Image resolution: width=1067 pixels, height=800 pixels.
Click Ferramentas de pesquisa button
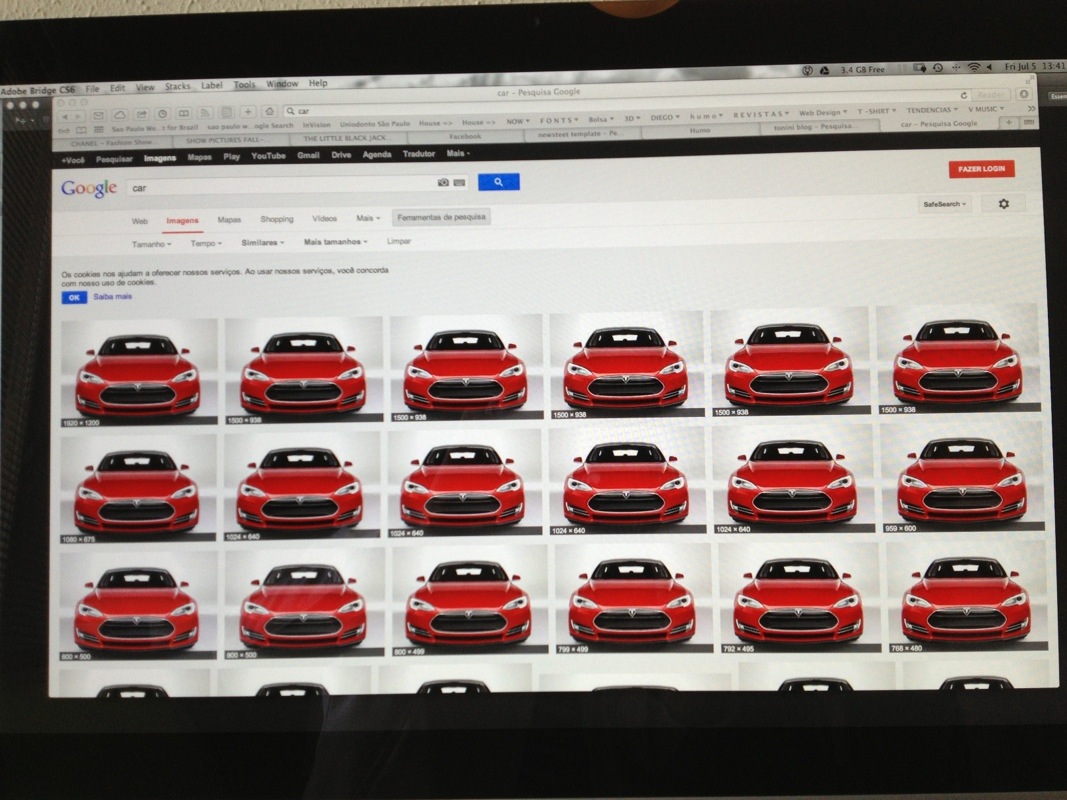(442, 217)
